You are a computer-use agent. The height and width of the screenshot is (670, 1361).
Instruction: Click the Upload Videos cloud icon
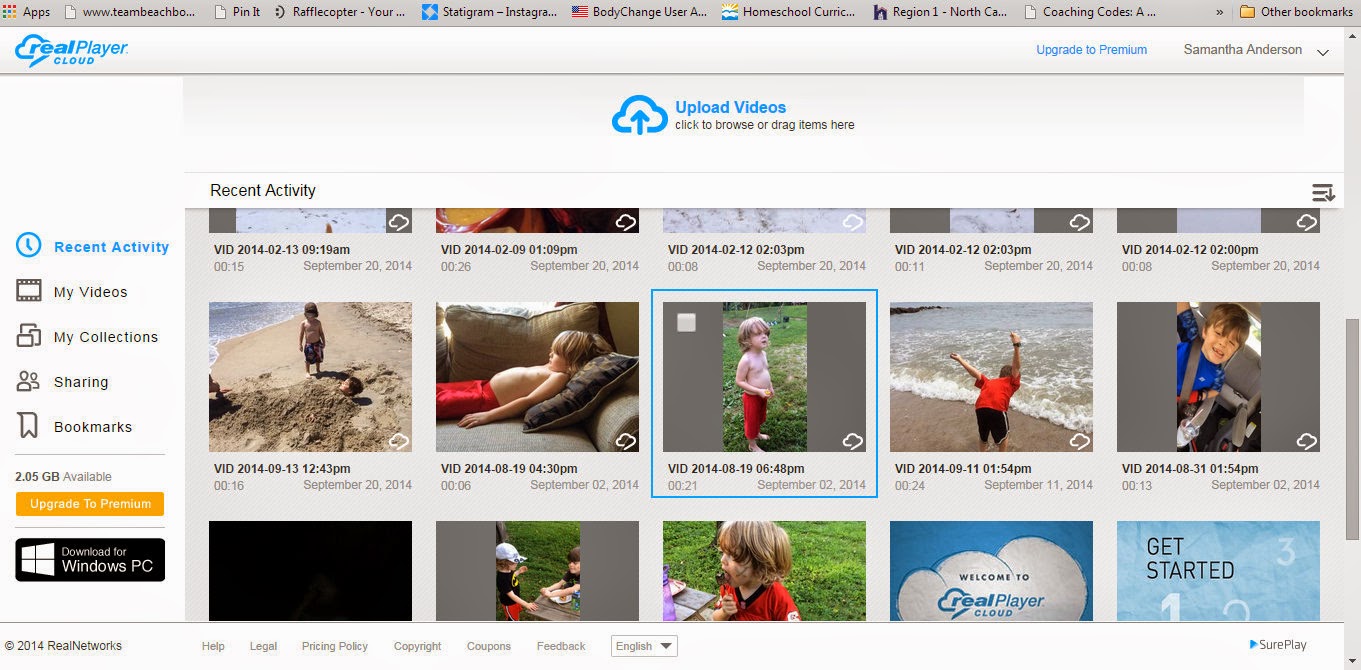tap(639, 114)
